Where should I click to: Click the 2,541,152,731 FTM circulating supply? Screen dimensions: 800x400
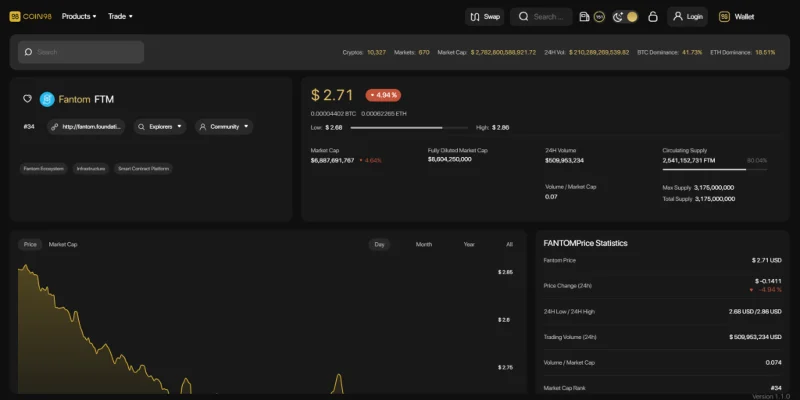689,160
